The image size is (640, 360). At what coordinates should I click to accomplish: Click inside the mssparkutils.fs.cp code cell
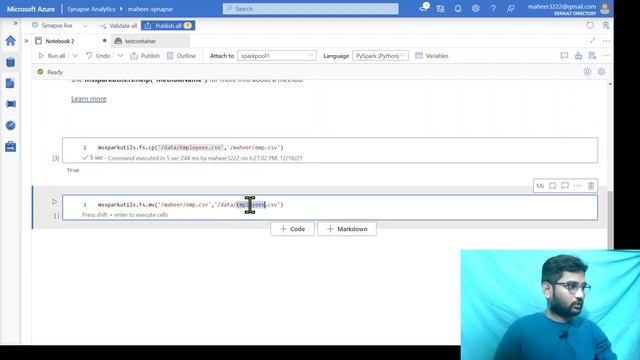330,147
